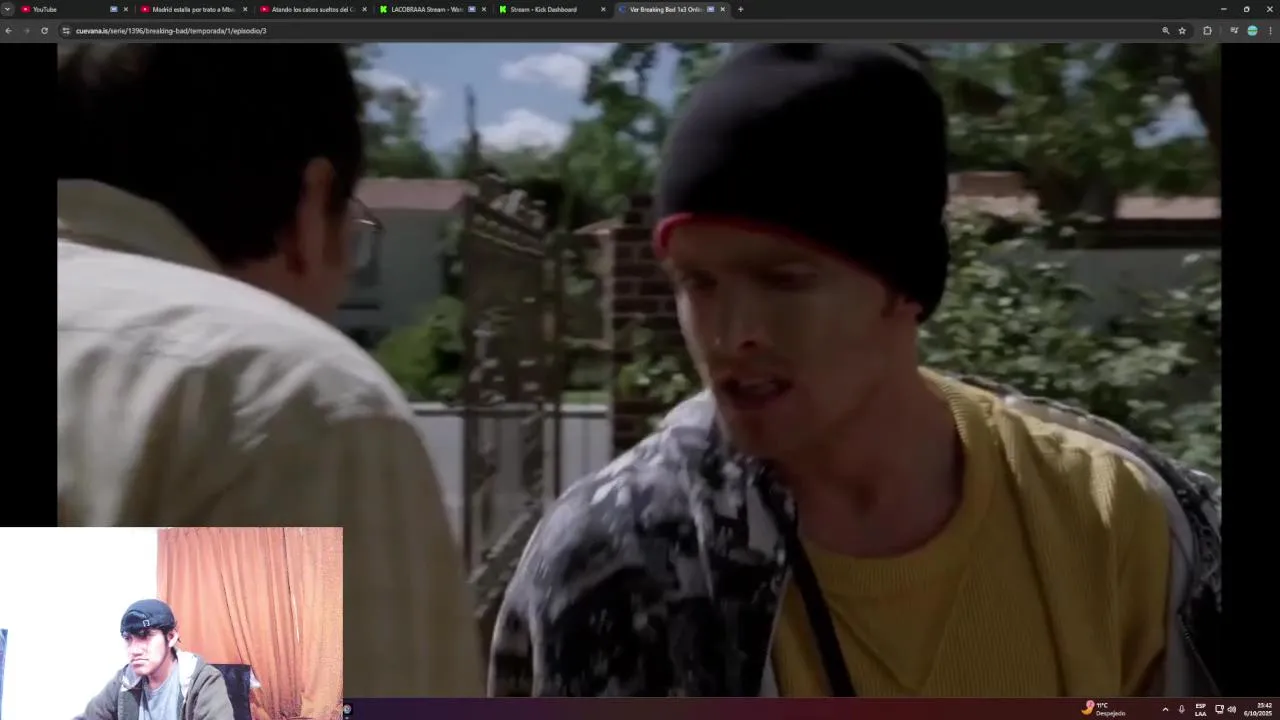Click the Breaking Bad video player
The width and height of the screenshot is (1280, 720).
639,369
